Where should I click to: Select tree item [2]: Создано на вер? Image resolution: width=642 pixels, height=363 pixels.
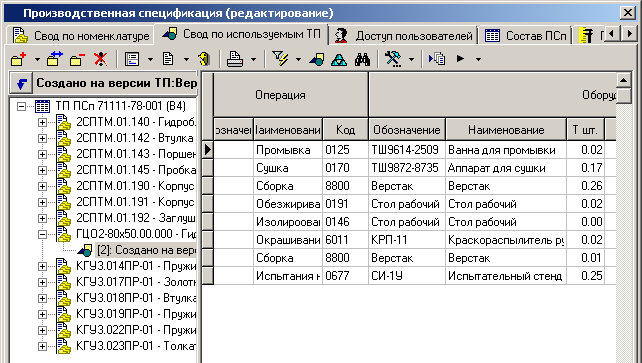(146, 250)
